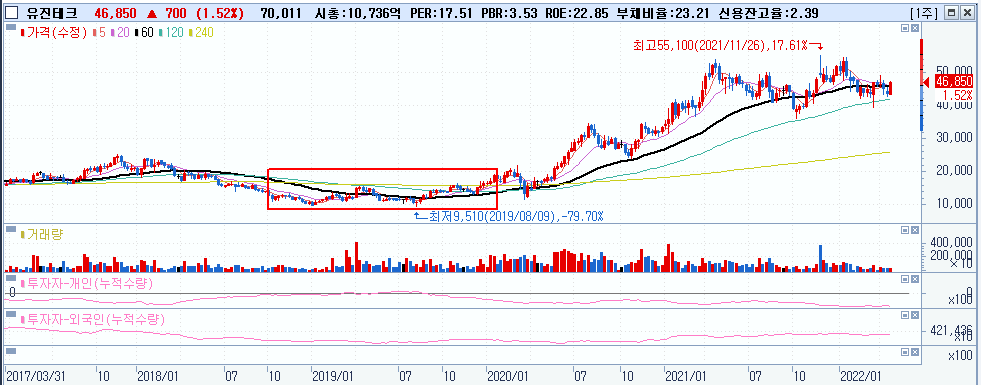Click the price panel's top-left handle icon
The height and width of the screenshot is (385, 981).
[x=10, y=28]
